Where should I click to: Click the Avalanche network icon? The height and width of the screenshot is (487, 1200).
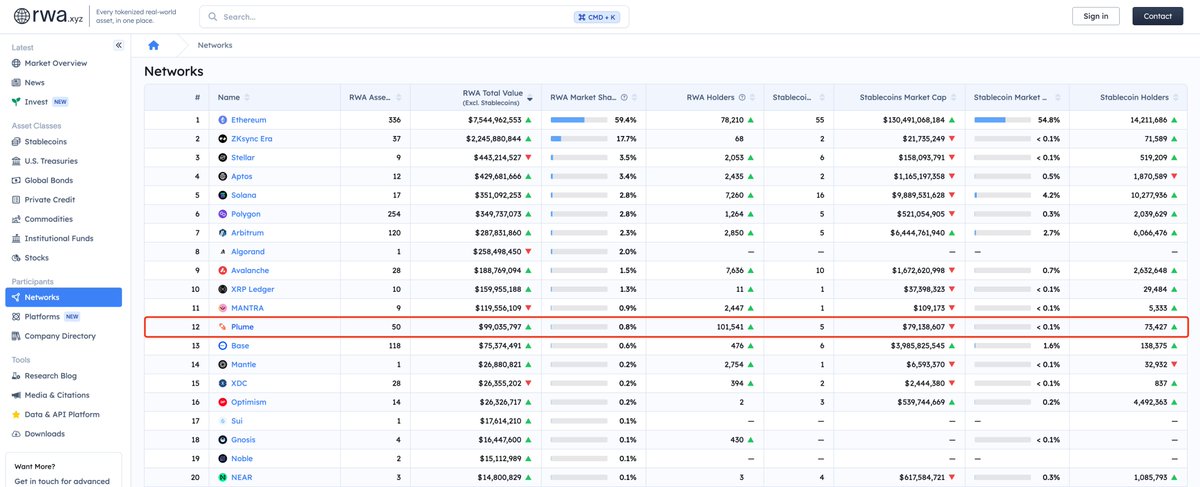[x=223, y=270]
